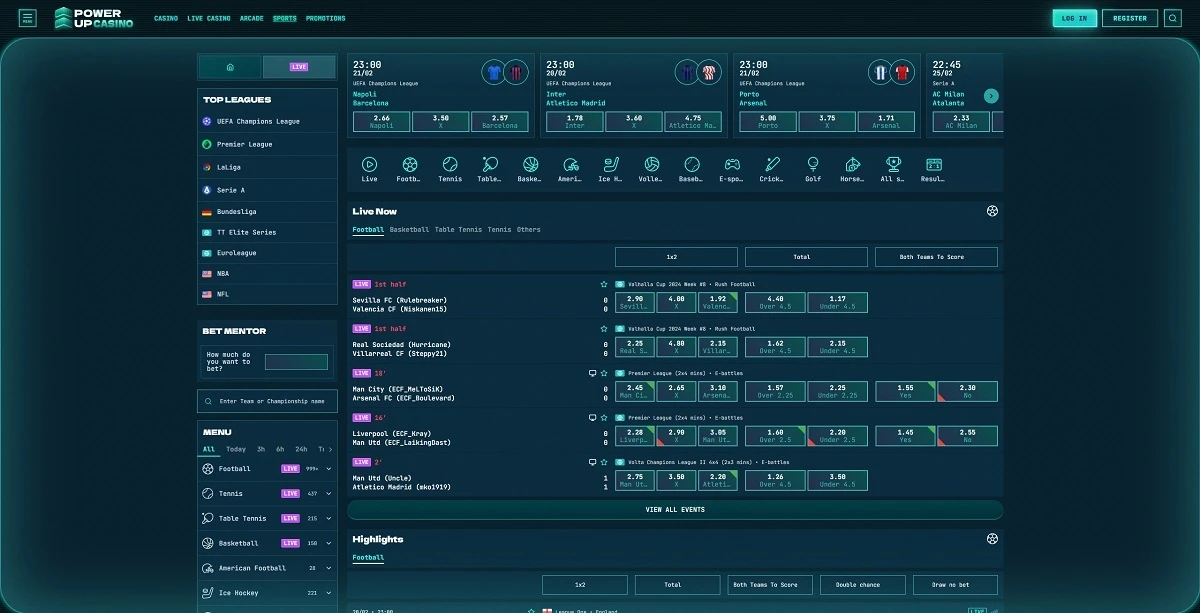Viewport: 1200px width, 613px height.
Task: Favorite the Man City vs Arsenal star
Action: pos(604,373)
